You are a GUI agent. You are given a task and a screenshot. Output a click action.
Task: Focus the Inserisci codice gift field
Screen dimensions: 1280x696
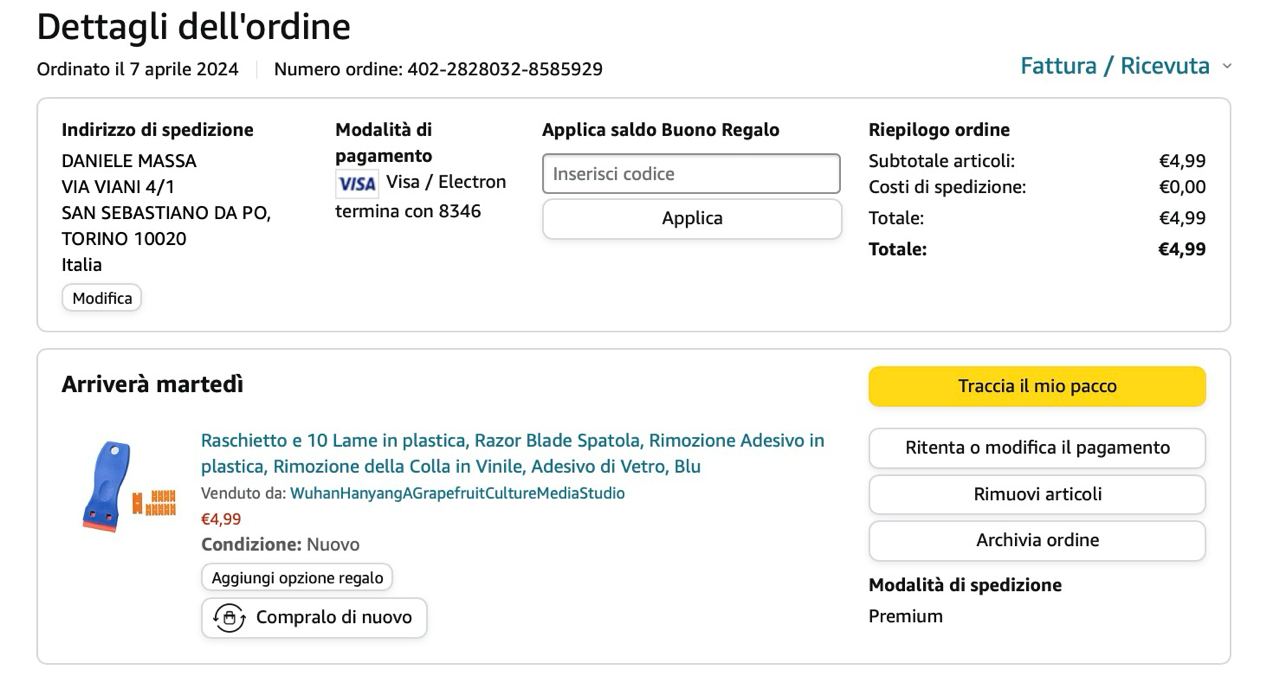coord(691,174)
